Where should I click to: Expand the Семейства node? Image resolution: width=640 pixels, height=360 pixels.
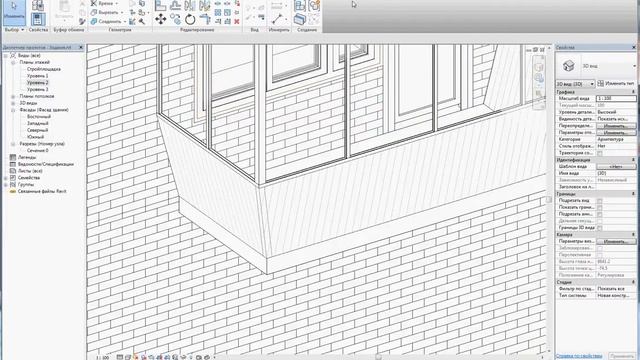[6, 178]
